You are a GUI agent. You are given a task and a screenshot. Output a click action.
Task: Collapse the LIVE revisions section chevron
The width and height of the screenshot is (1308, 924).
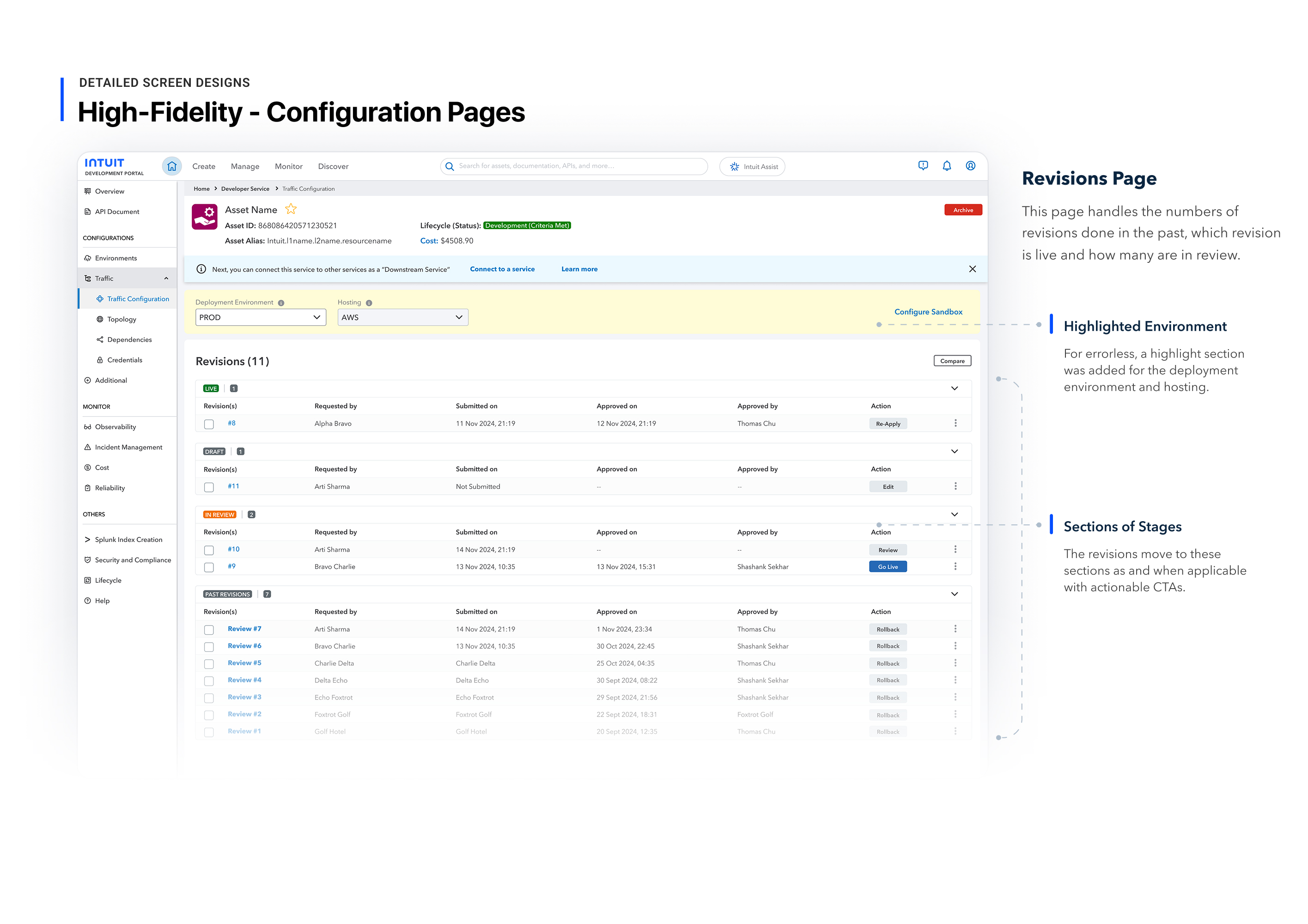coord(954,389)
